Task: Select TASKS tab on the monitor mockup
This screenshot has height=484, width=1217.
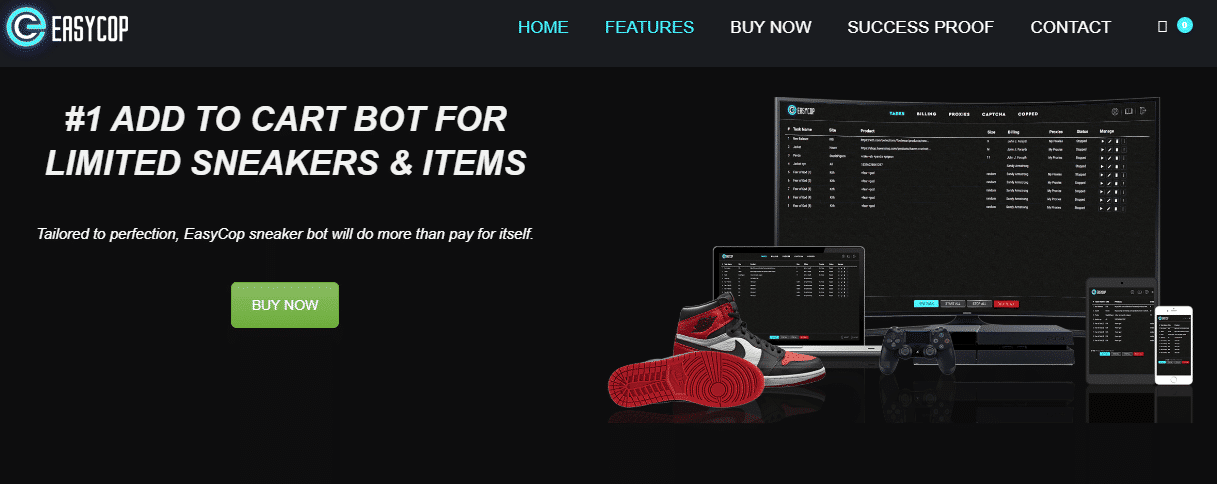Action: 897,115
